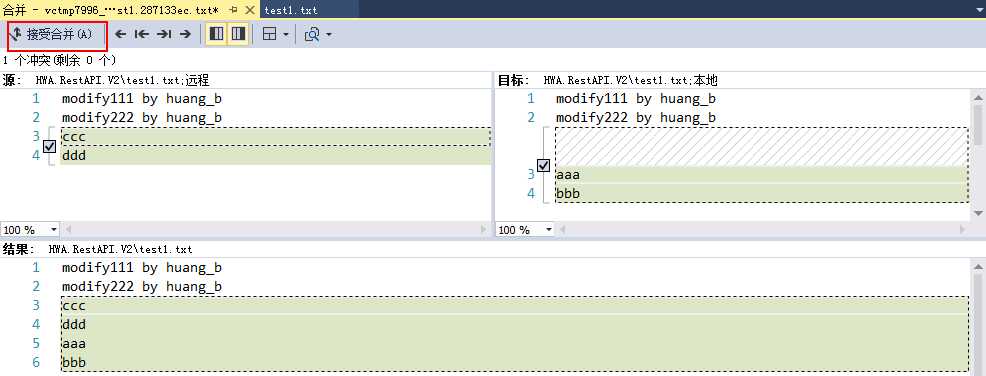
Task: Click the '1 个冲突(剩余 0 个)' status text
Action: (x=60, y=60)
